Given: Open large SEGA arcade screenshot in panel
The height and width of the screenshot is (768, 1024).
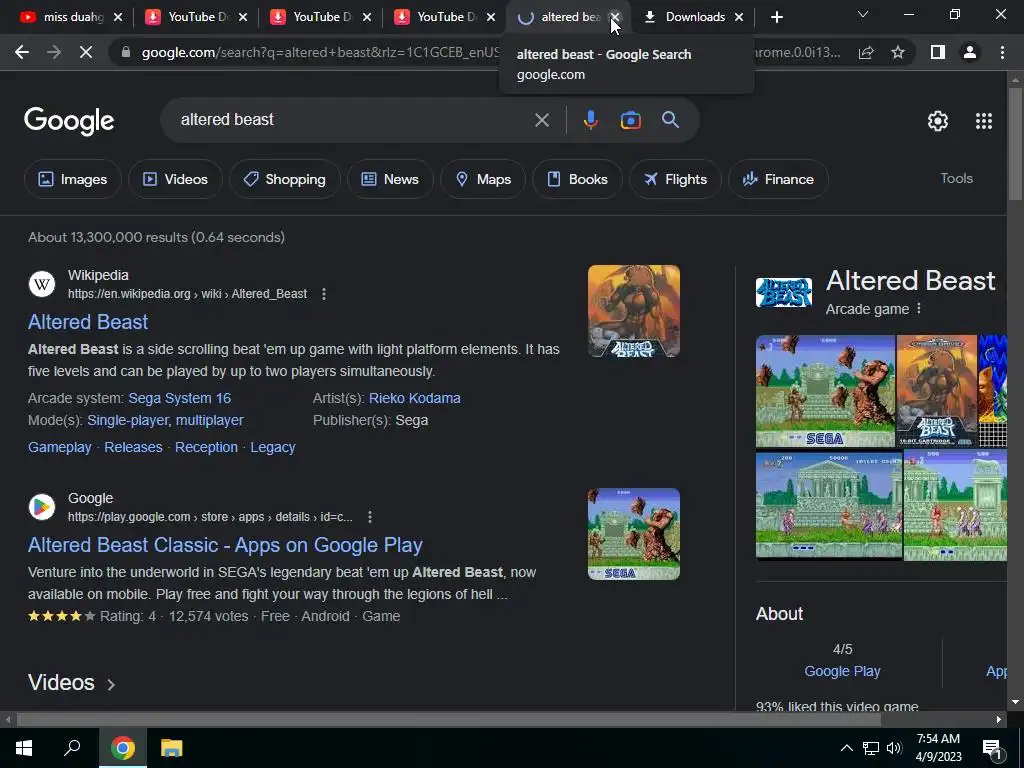Looking at the screenshot, I should click(825, 391).
